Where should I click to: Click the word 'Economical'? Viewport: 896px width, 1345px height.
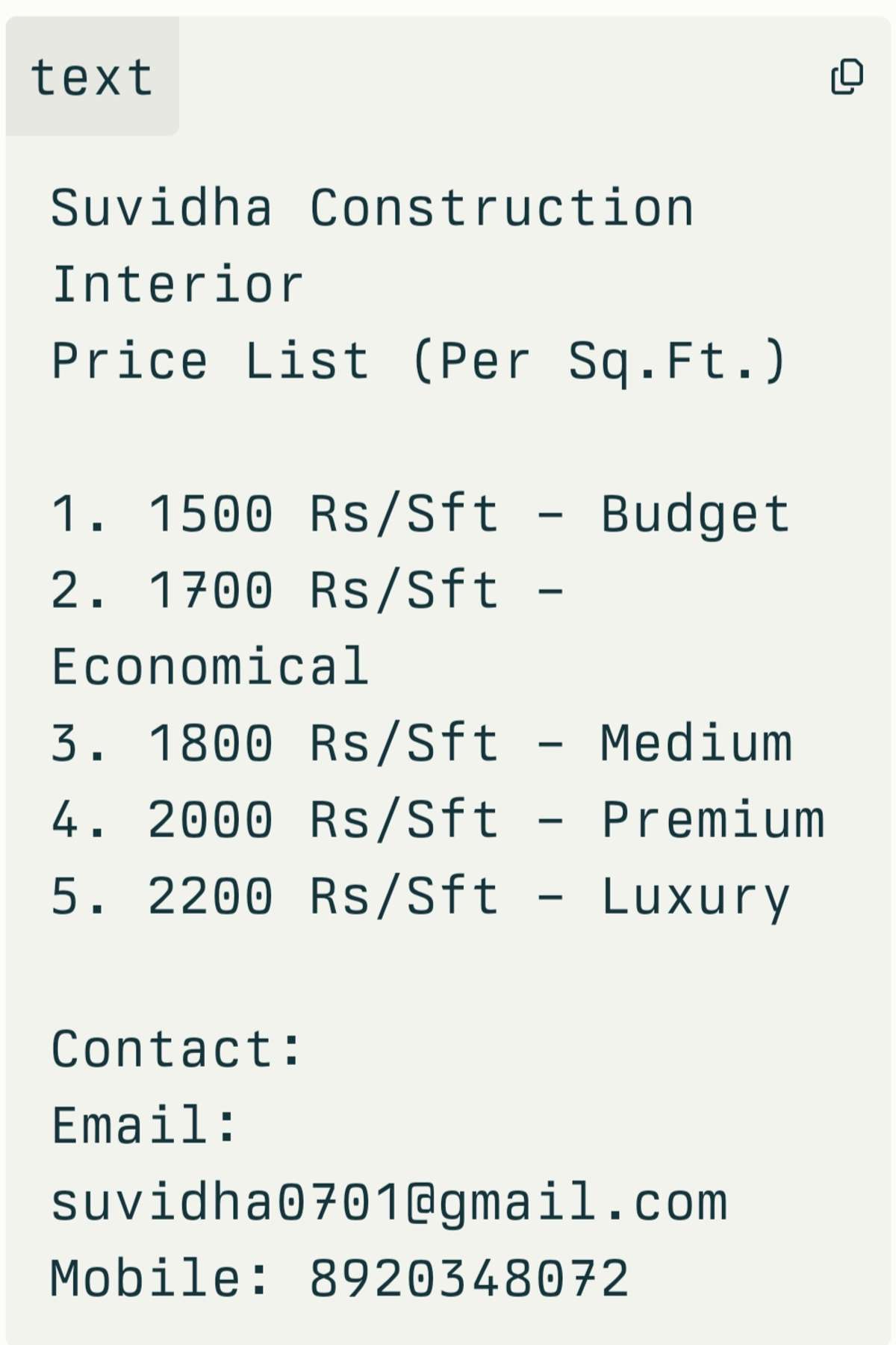210,666
